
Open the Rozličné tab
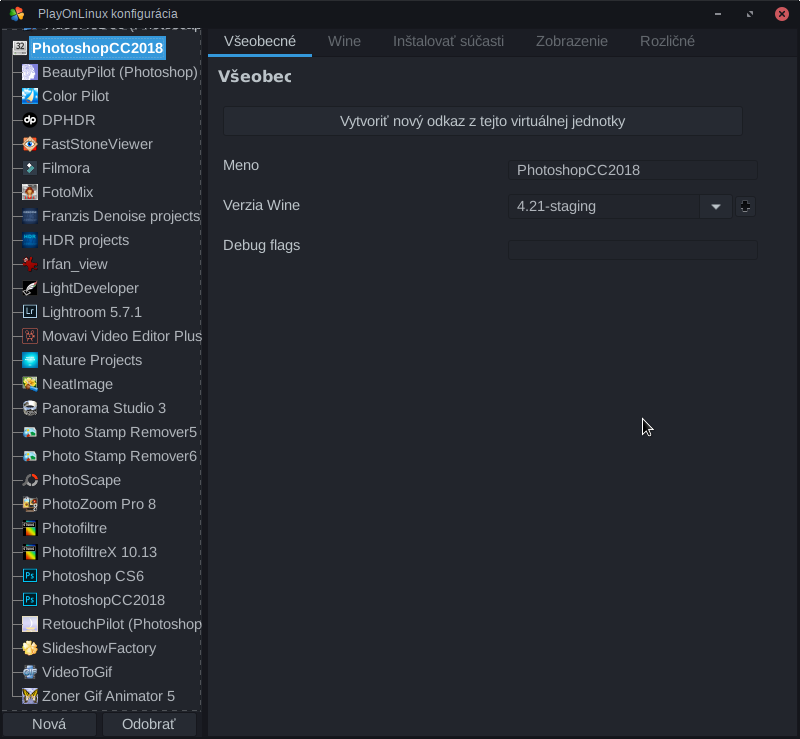(667, 41)
